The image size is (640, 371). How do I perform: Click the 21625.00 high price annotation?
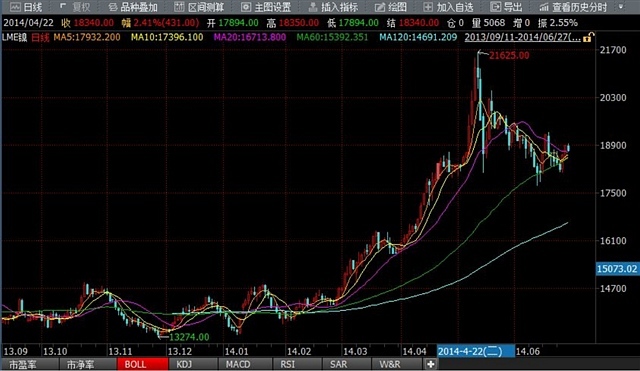509,56
